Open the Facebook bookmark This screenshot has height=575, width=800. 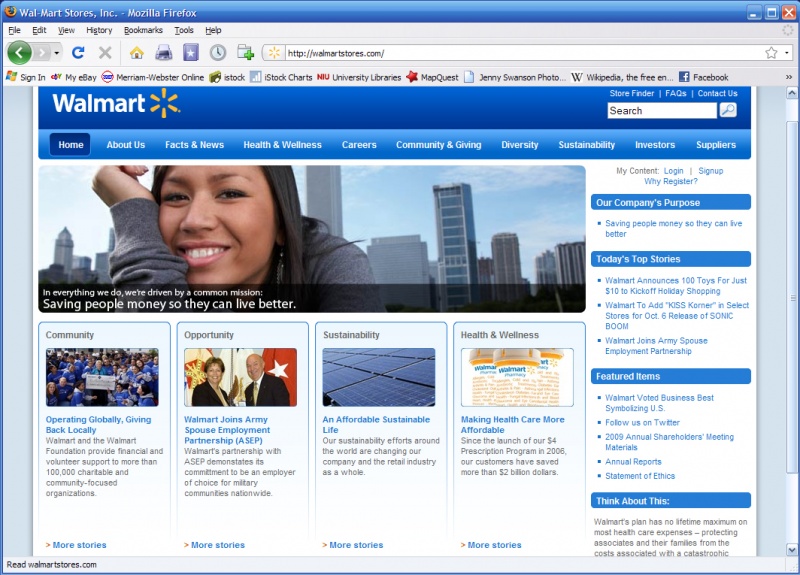704,77
